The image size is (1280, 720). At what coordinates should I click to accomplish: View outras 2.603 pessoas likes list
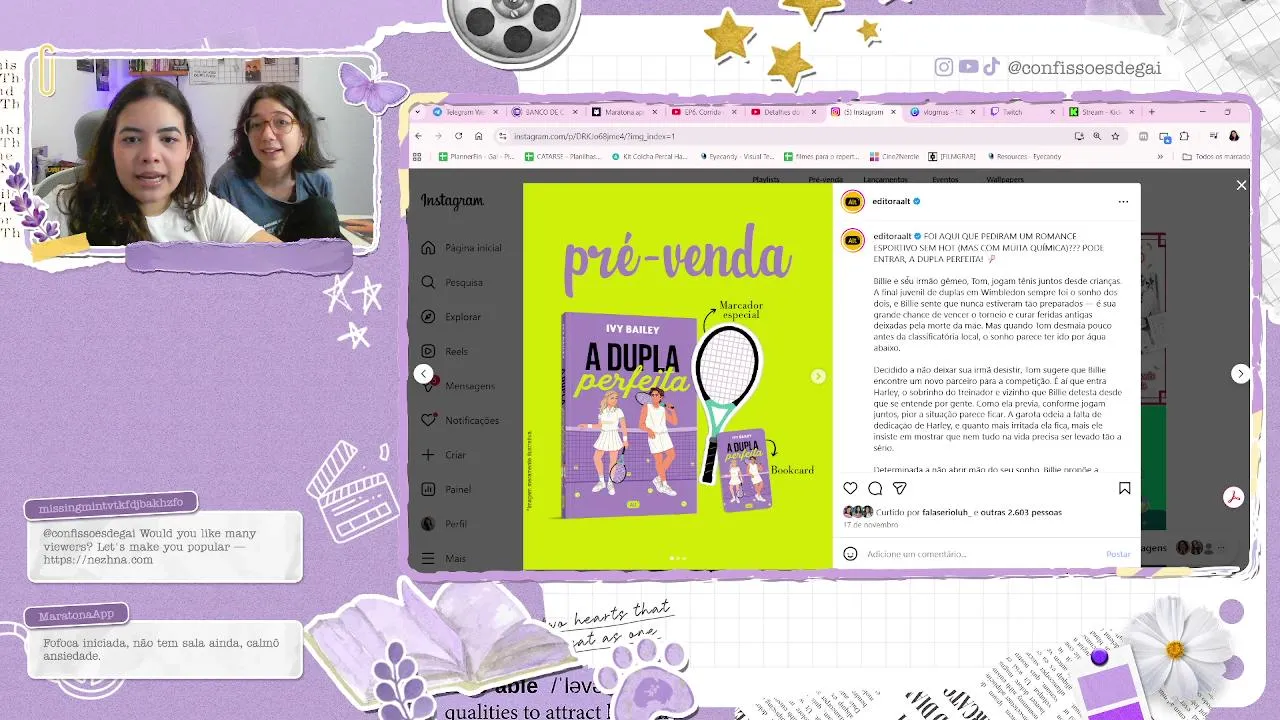(1021, 512)
